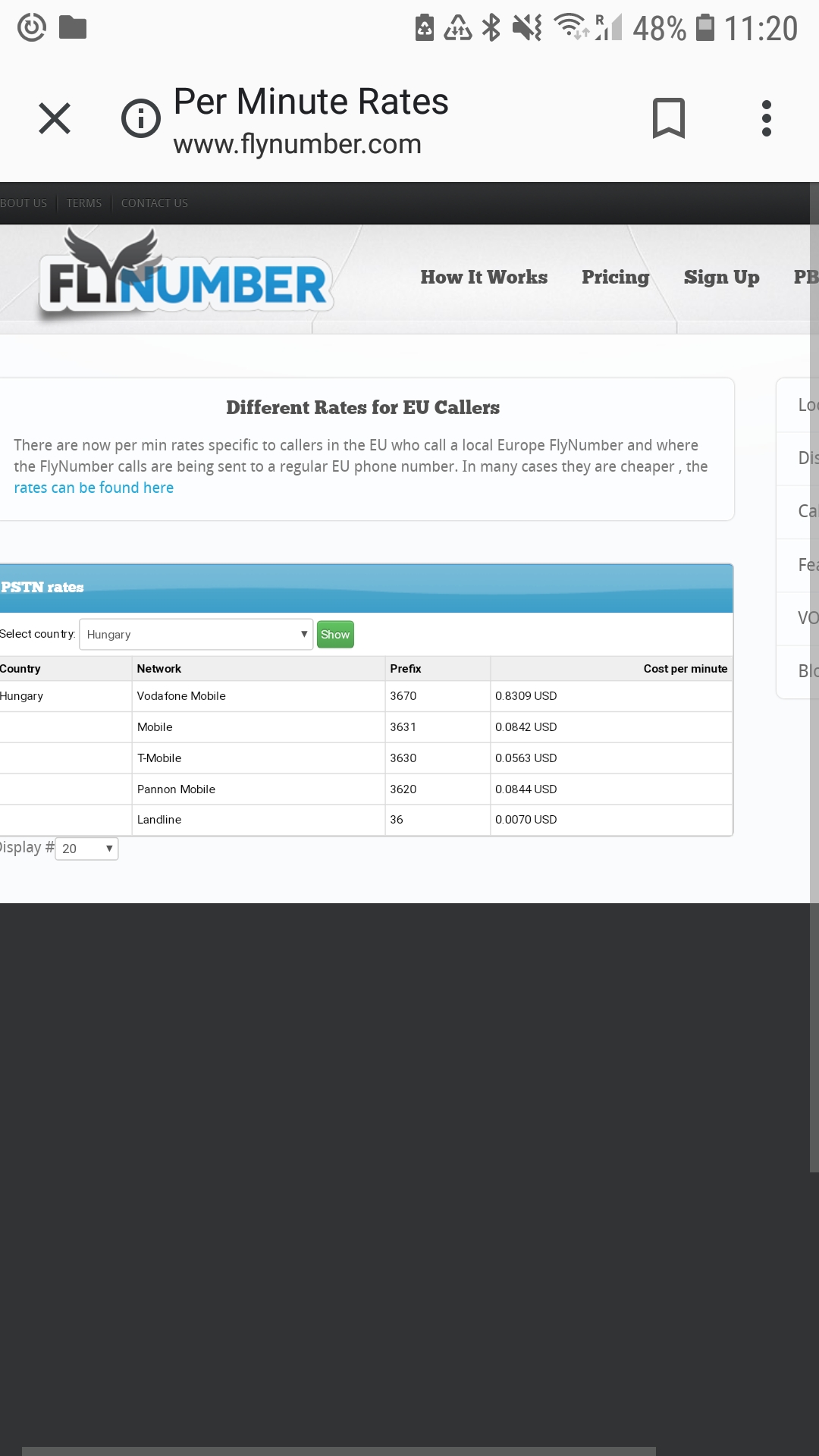Tap the Bluetooth status icon

[492, 28]
